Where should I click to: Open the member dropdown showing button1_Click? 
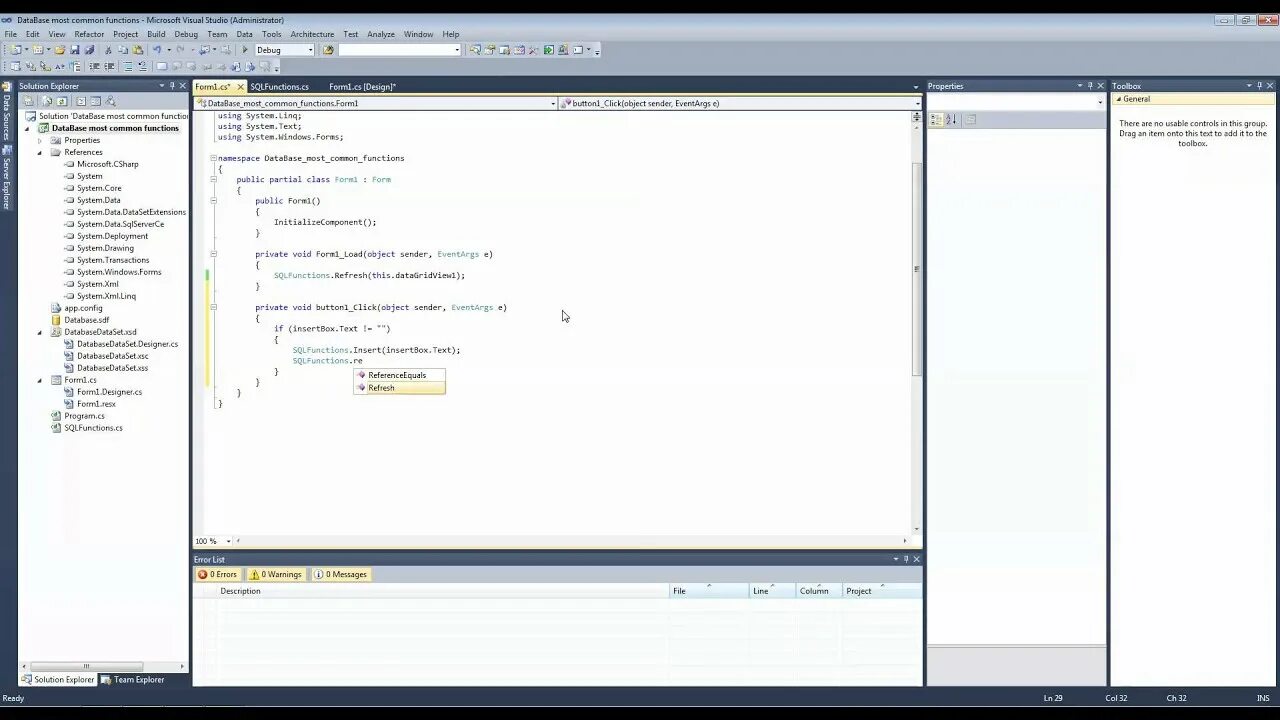tap(918, 103)
